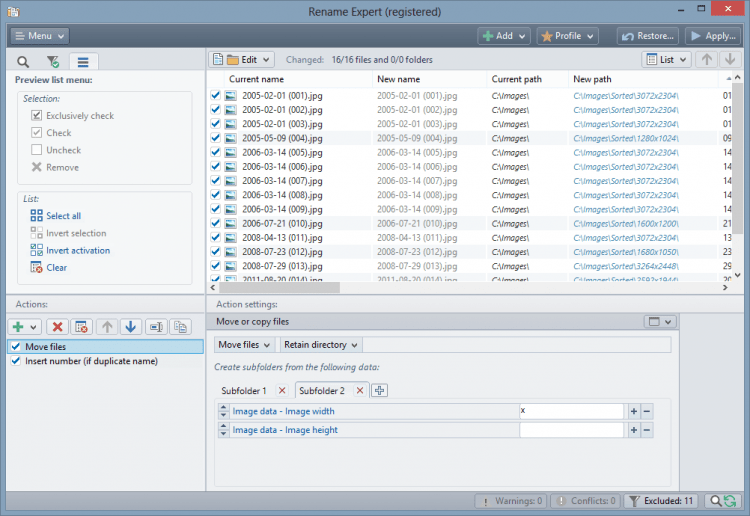750x516 pixels.
Task: Open the List view dropdown
Action: click(666, 60)
